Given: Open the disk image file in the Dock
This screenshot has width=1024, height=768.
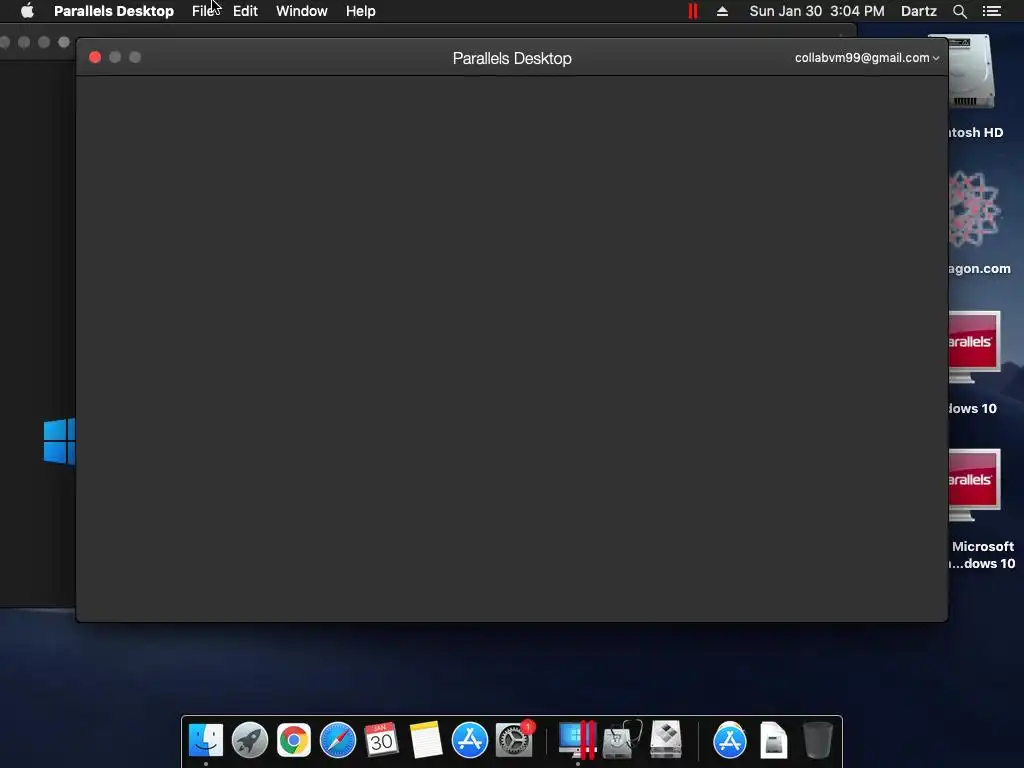Looking at the screenshot, I should point(773,740).
